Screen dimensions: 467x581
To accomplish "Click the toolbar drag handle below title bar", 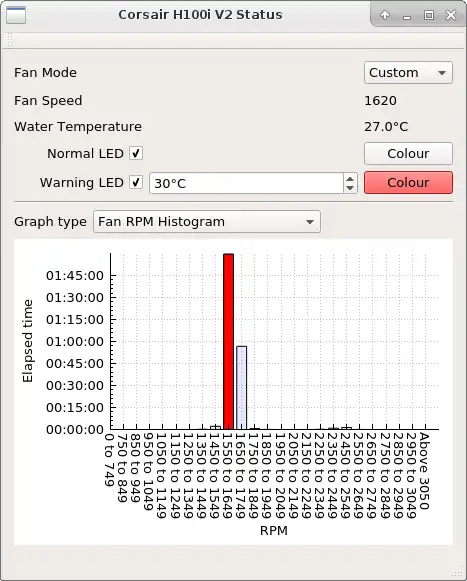I will click(x=10, y=41).
